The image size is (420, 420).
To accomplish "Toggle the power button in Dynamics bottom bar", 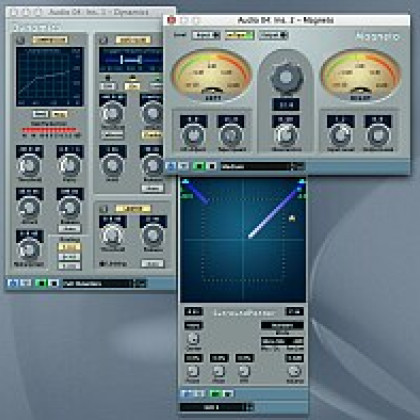I will click(x=13, y=283).
